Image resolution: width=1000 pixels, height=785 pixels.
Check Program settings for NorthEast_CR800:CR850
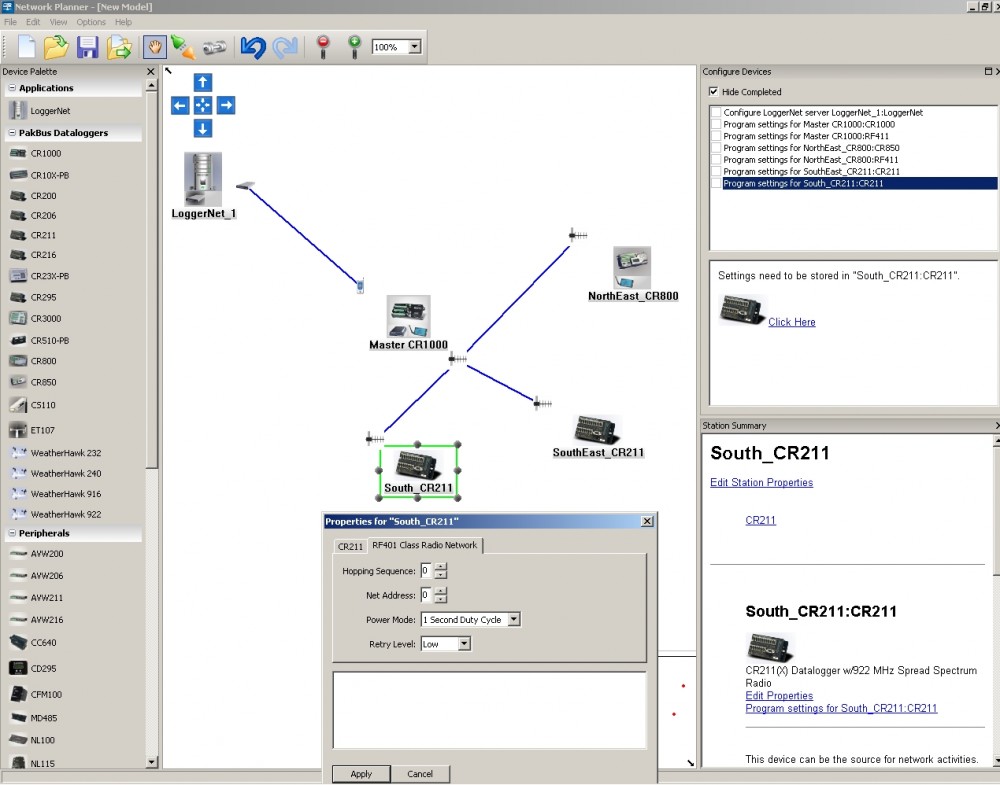[716, 148]
